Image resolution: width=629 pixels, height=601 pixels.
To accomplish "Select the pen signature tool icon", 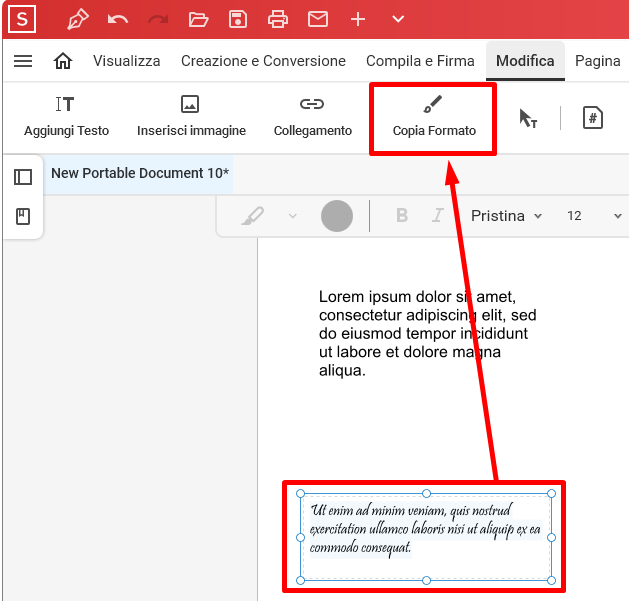I will 77,19.
